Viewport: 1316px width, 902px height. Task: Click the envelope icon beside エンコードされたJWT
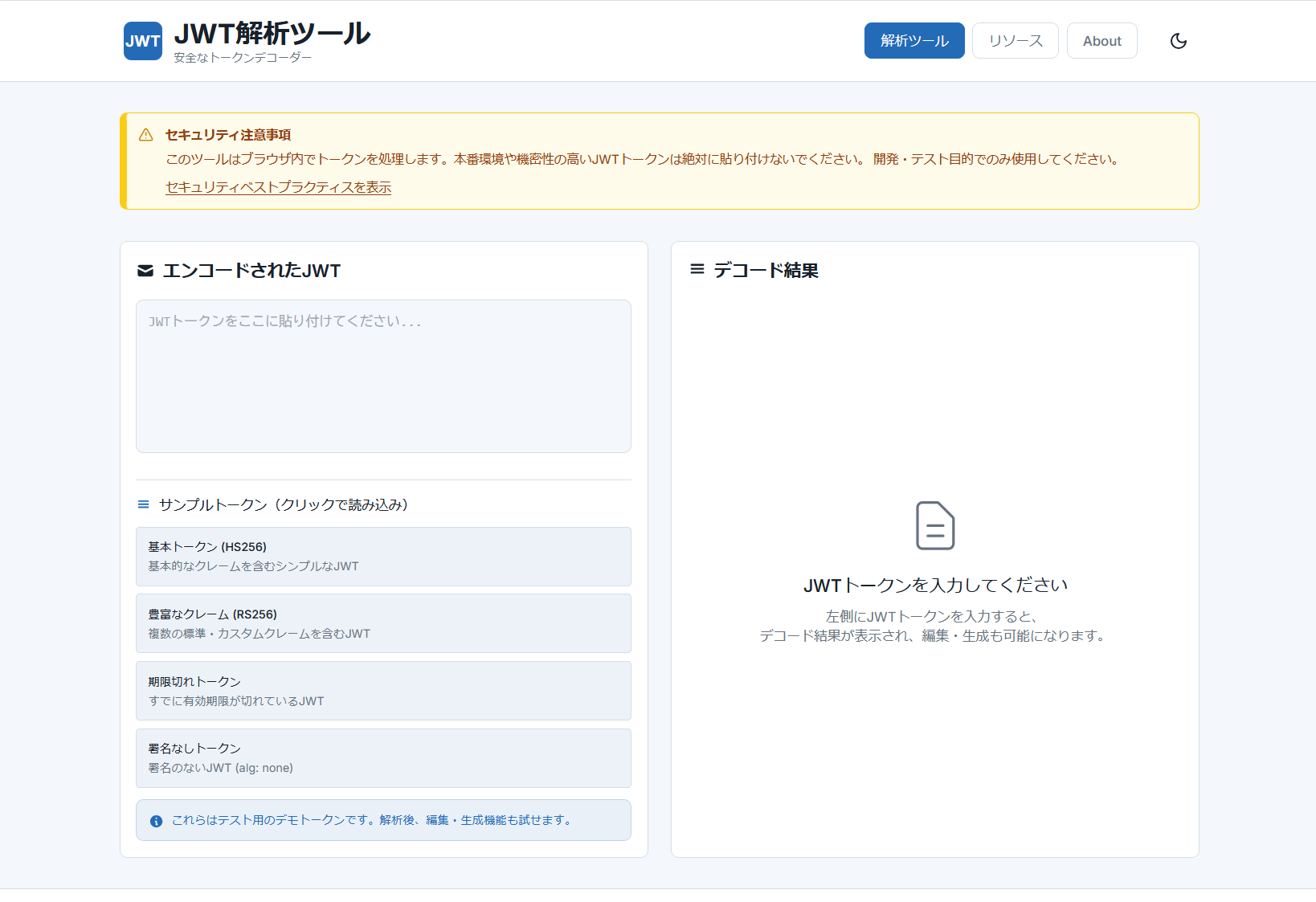145,271
